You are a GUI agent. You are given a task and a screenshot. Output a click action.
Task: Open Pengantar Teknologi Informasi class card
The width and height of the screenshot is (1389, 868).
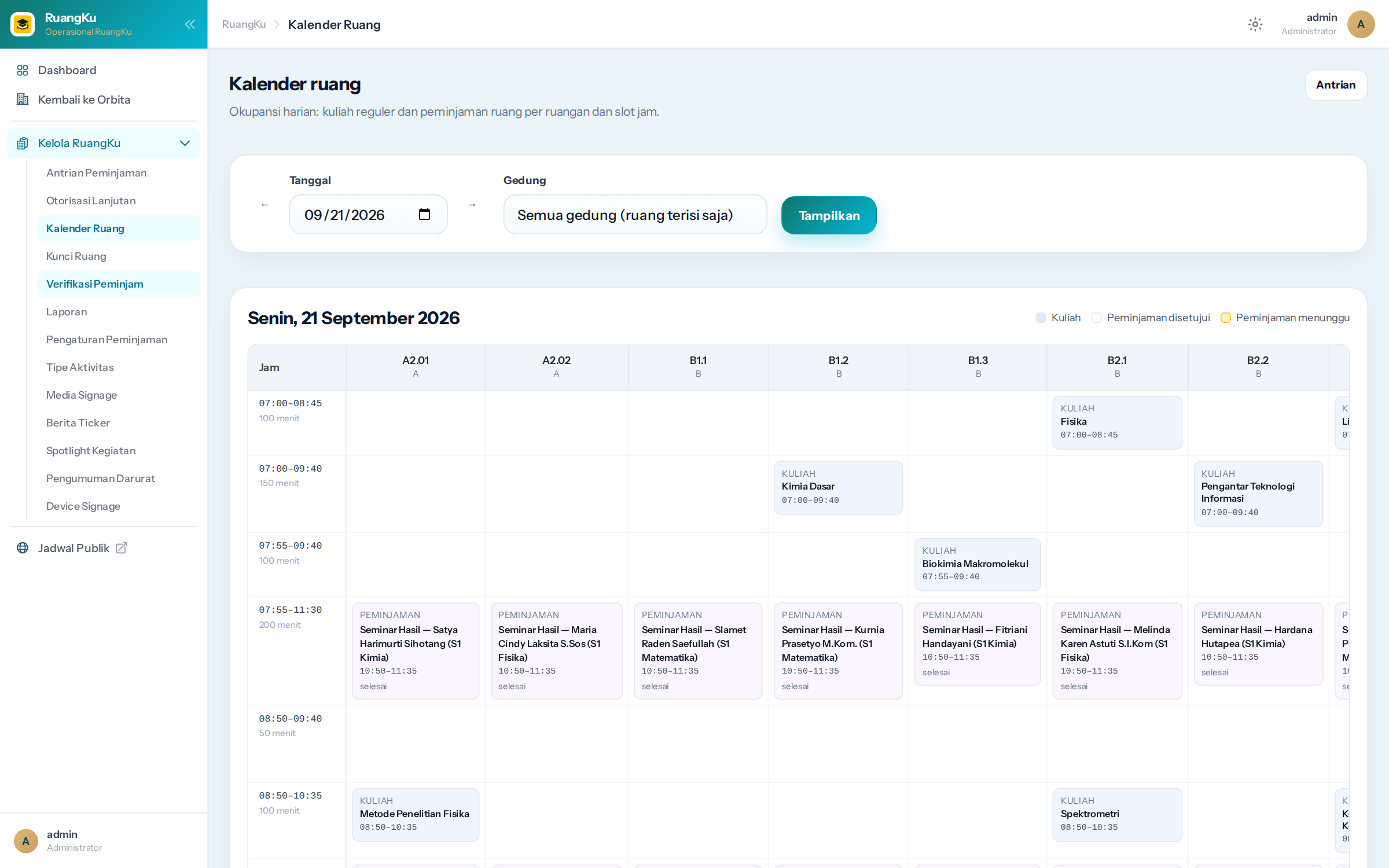[1258, 494]
